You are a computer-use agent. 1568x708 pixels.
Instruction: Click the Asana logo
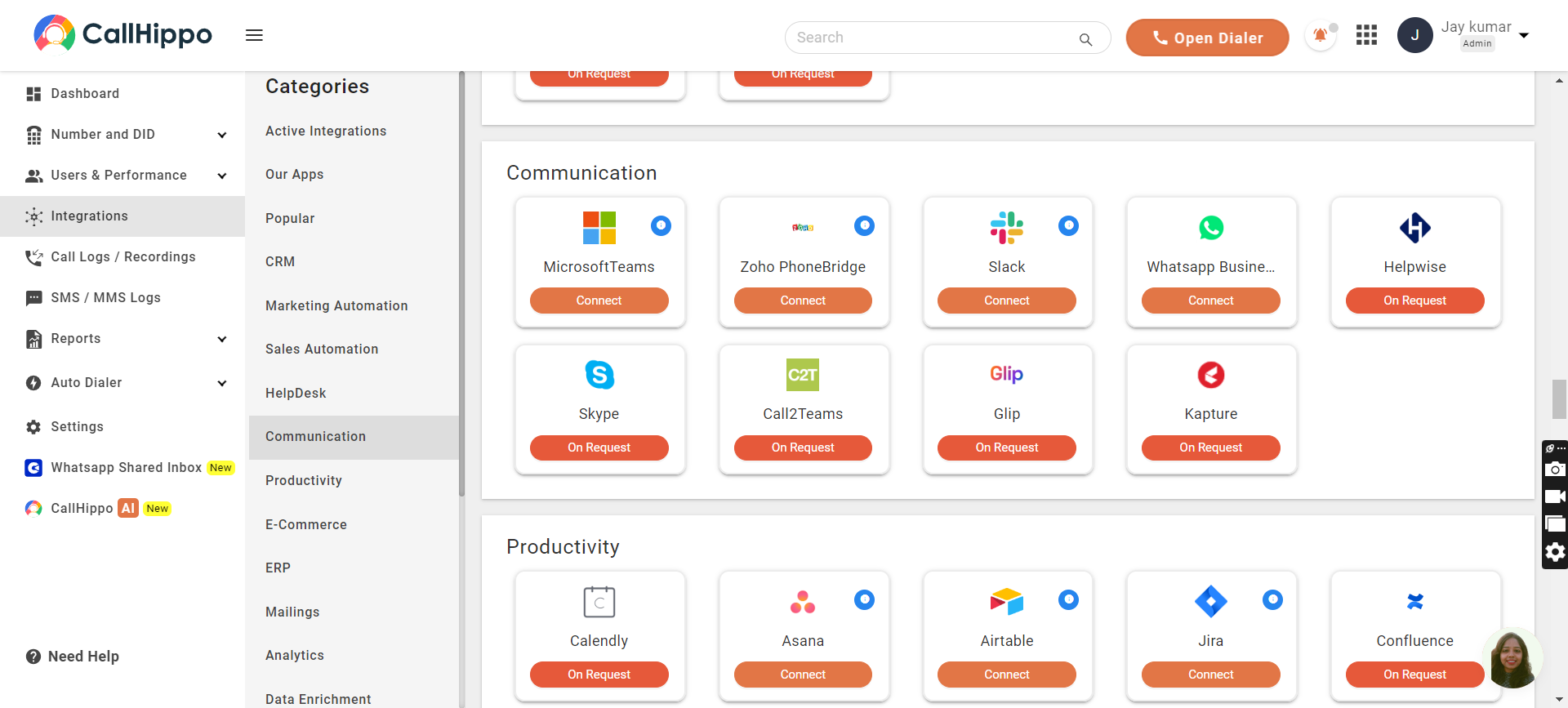click(802, 602)
